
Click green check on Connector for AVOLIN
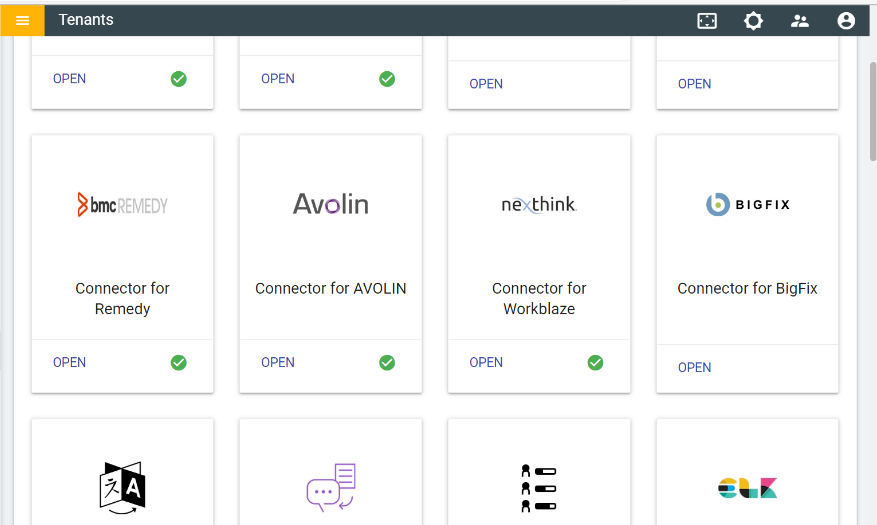pyautogui.click(x=387, y=363)
